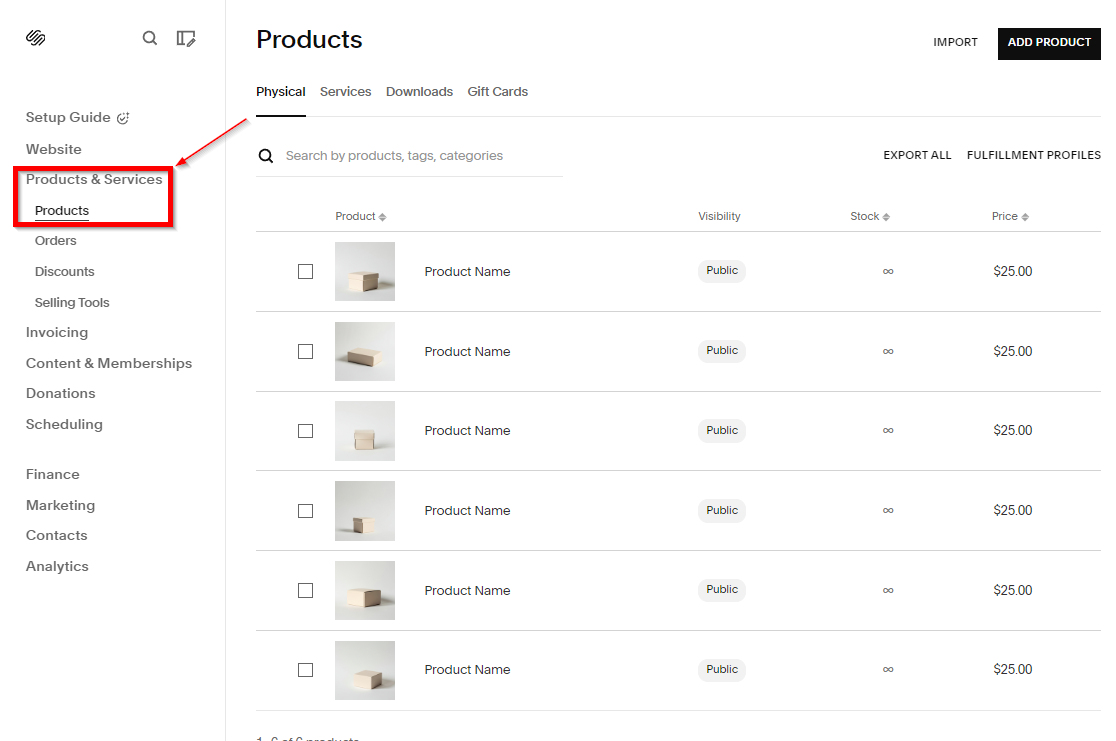Select the fifth product row checkbox
The width and height of the screenshot is (1116, 741).
point(305,591)
